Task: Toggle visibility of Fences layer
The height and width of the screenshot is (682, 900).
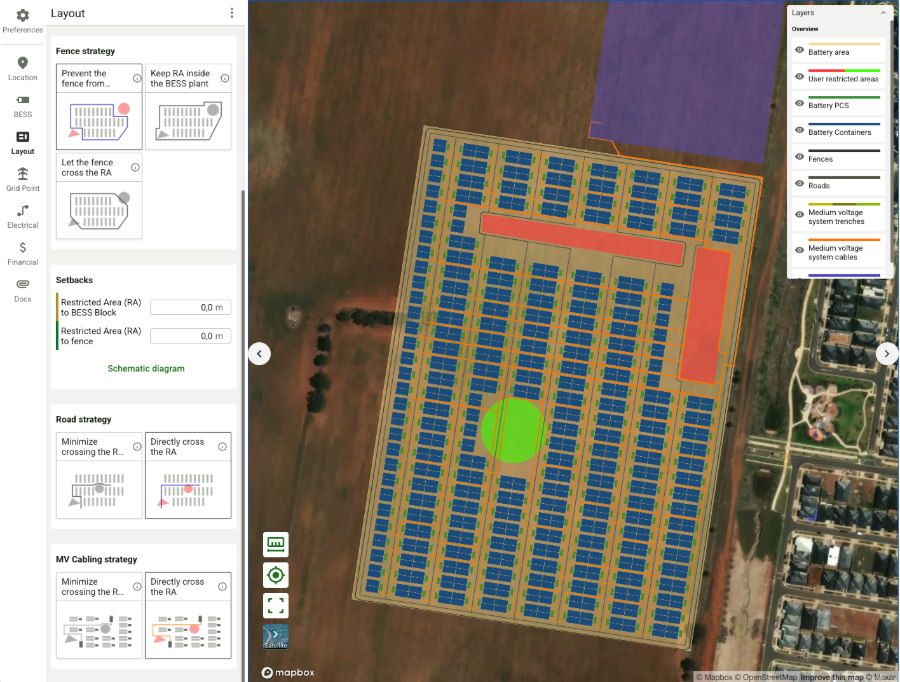Action: pos(799,157)
